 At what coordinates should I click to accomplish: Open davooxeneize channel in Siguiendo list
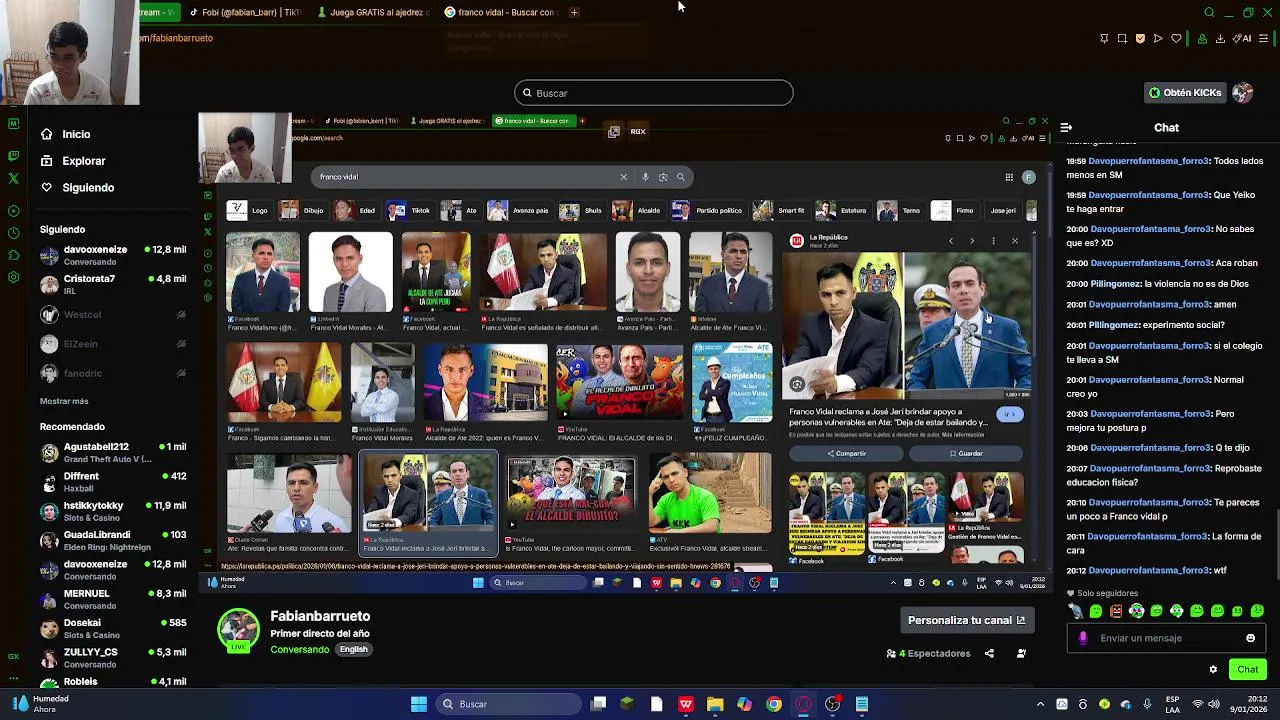point(113,255)
